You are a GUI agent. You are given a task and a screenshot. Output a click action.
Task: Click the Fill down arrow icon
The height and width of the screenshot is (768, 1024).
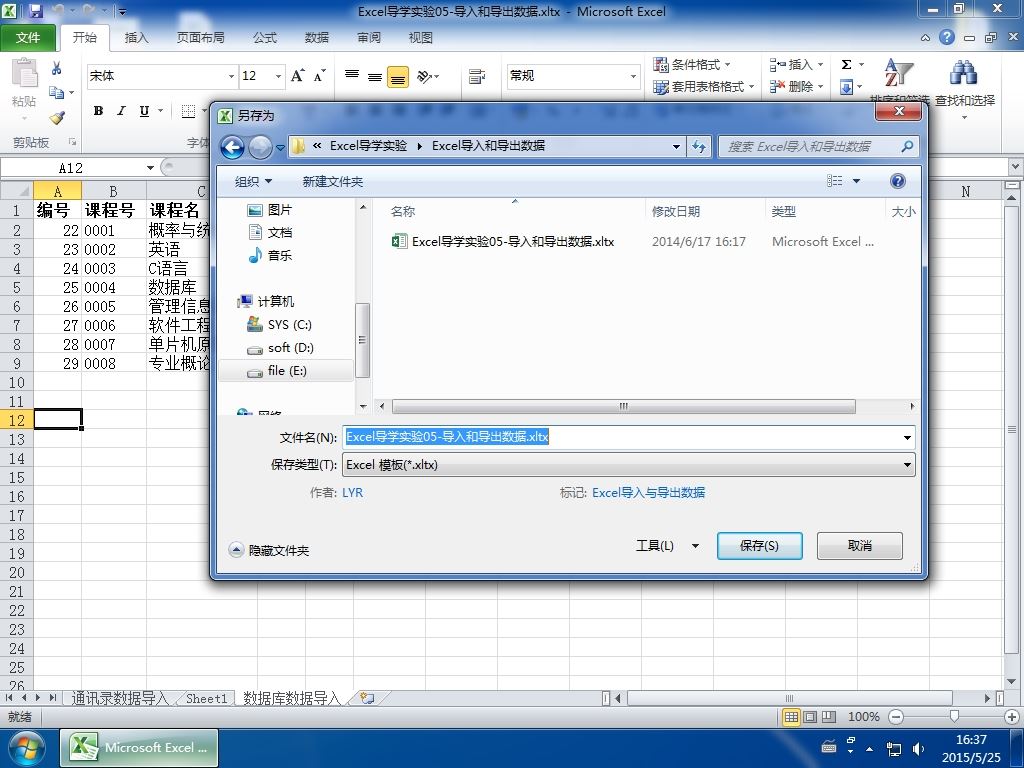coord(846,87)
